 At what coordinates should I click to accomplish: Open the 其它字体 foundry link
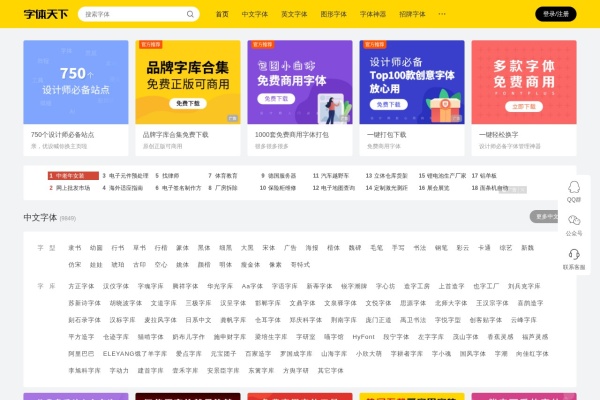click(330, 371)
